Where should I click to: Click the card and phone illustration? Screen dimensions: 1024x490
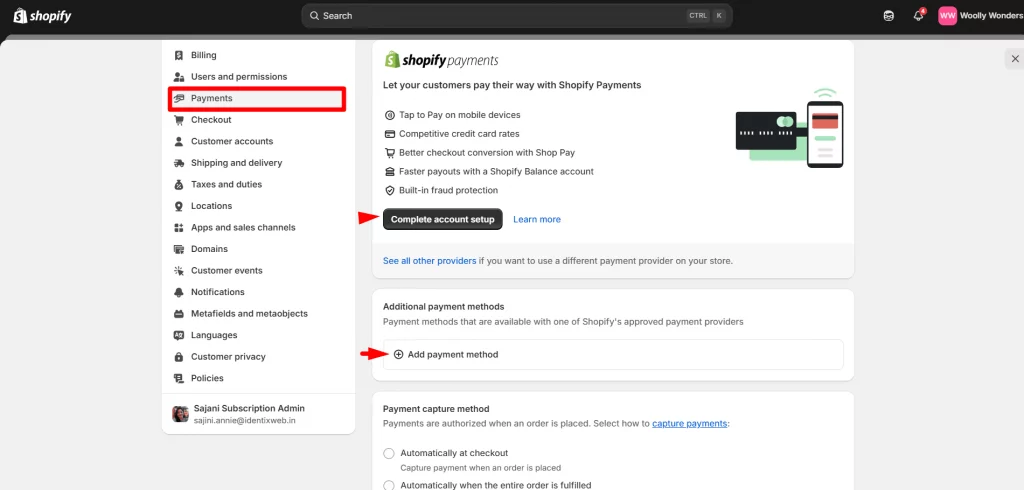click(x=790, y=129)
